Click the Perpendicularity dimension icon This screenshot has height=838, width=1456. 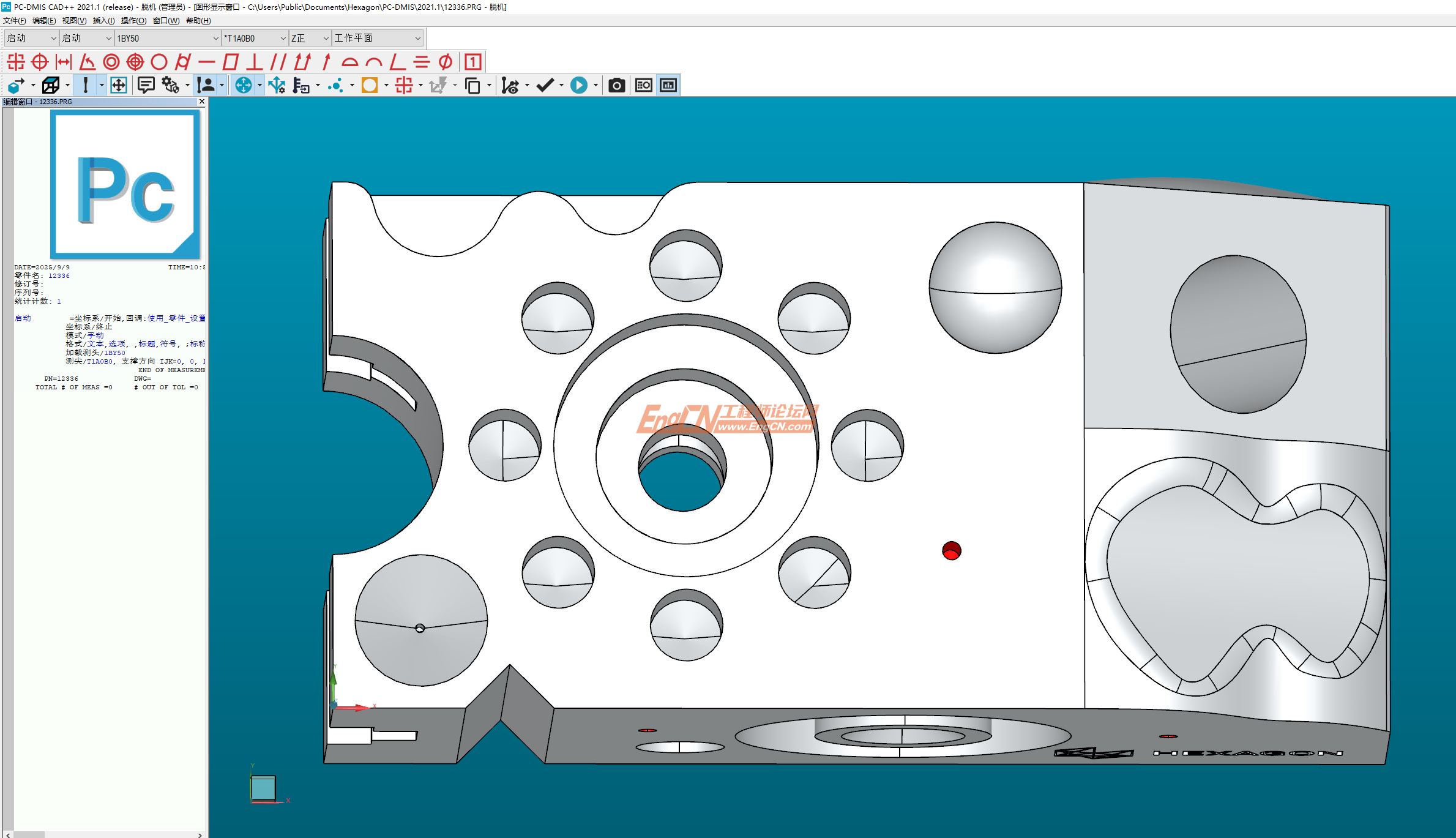(255, 62)
